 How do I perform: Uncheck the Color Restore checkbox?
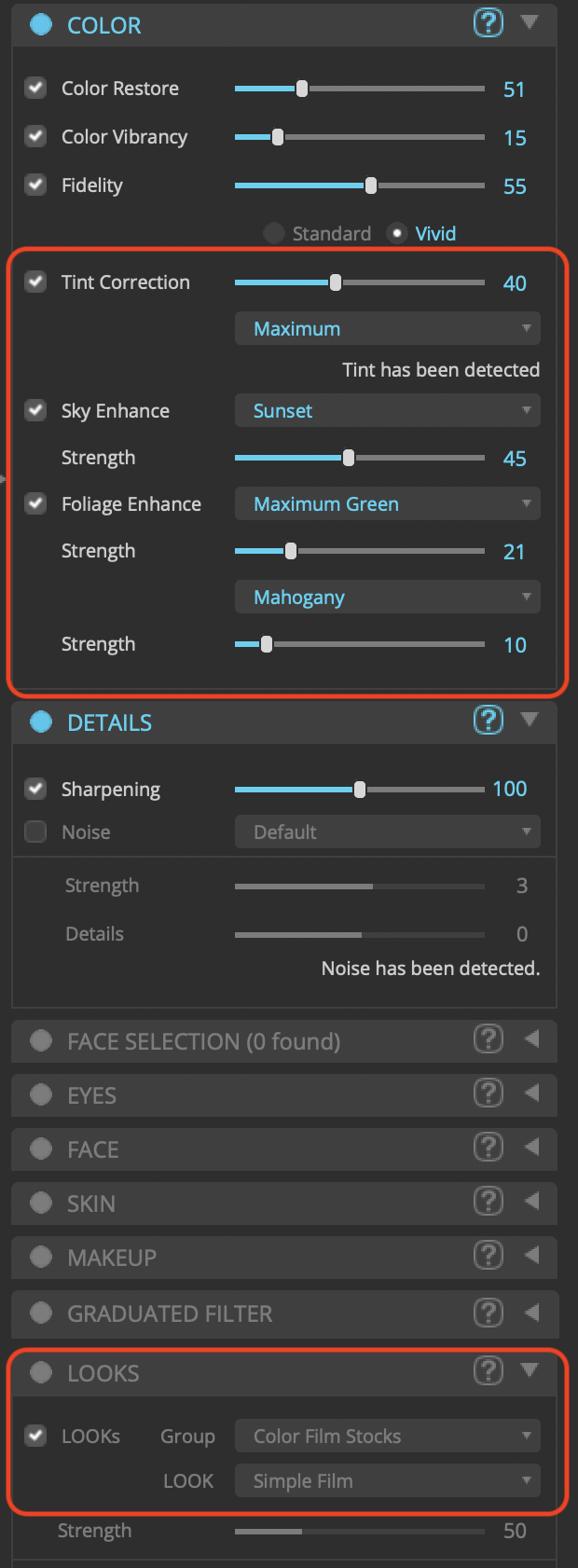pos(35,89)
